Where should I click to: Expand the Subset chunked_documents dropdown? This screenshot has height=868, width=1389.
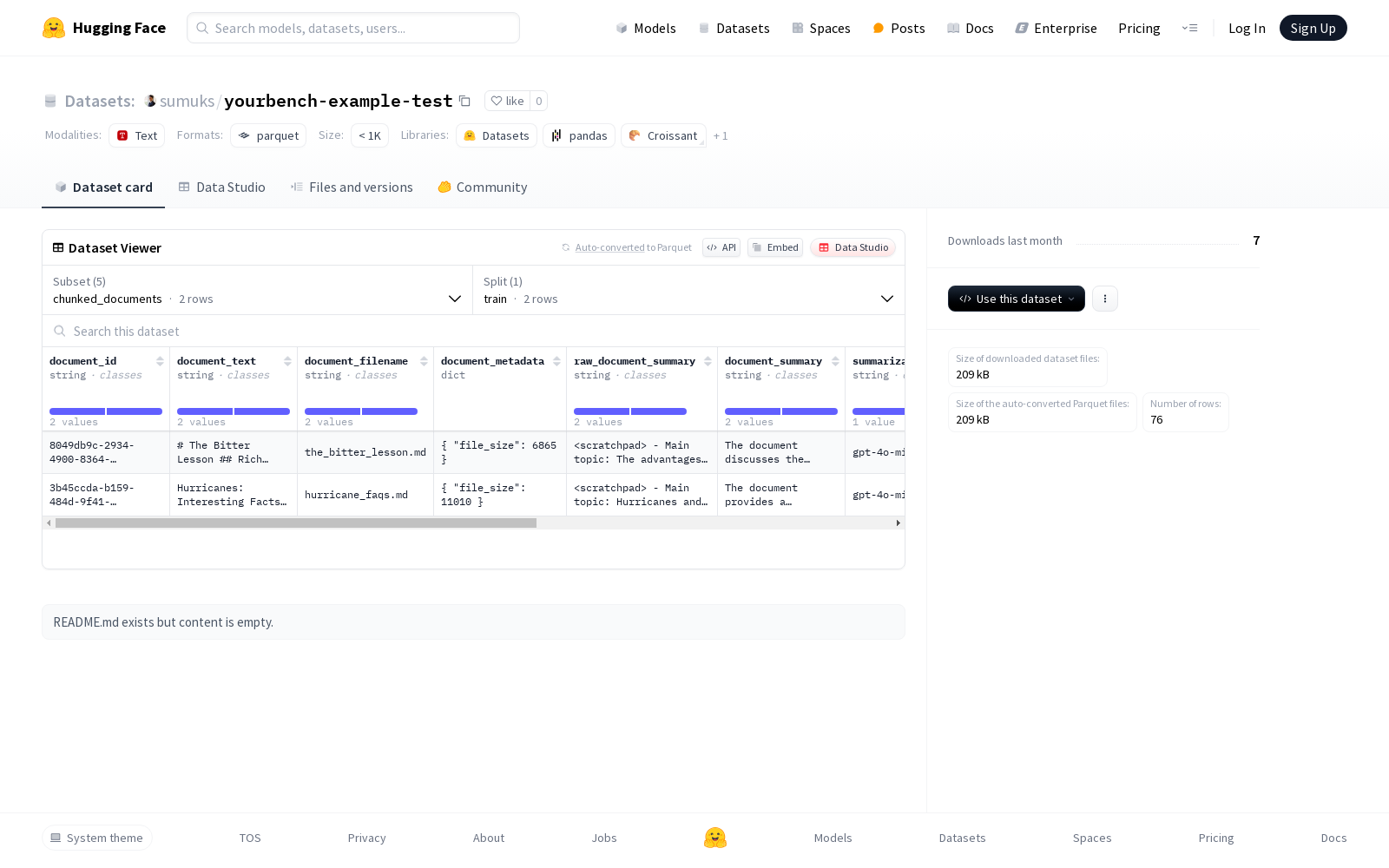(257, 290)
